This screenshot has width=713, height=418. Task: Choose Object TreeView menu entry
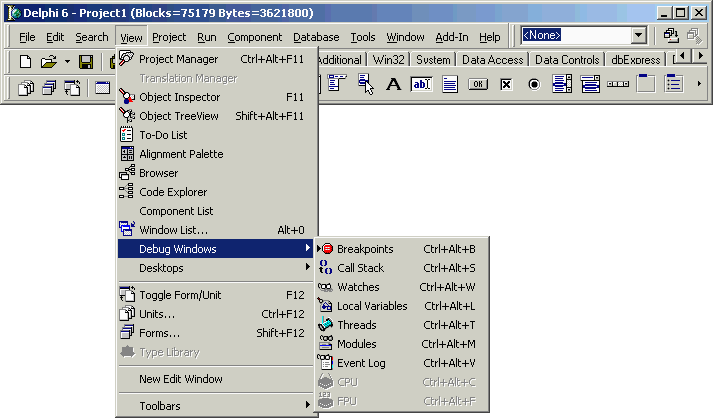coord(216,116)
